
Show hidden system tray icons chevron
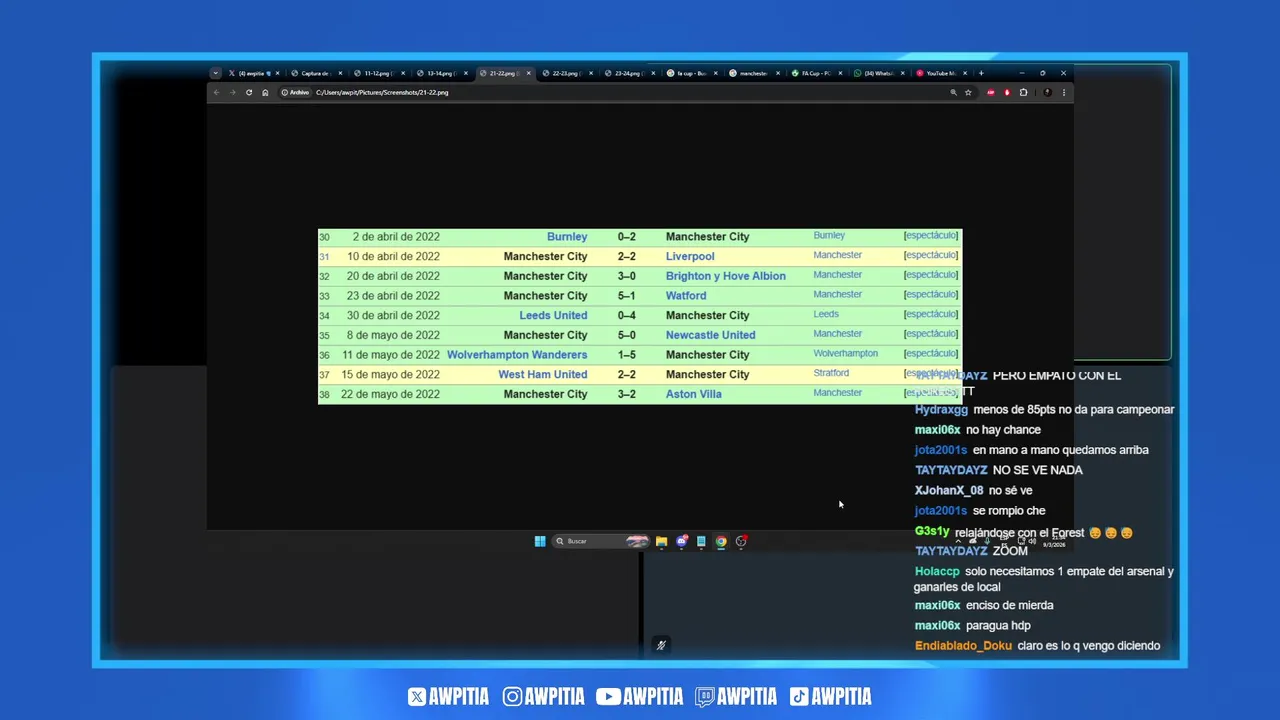(958, 541)
